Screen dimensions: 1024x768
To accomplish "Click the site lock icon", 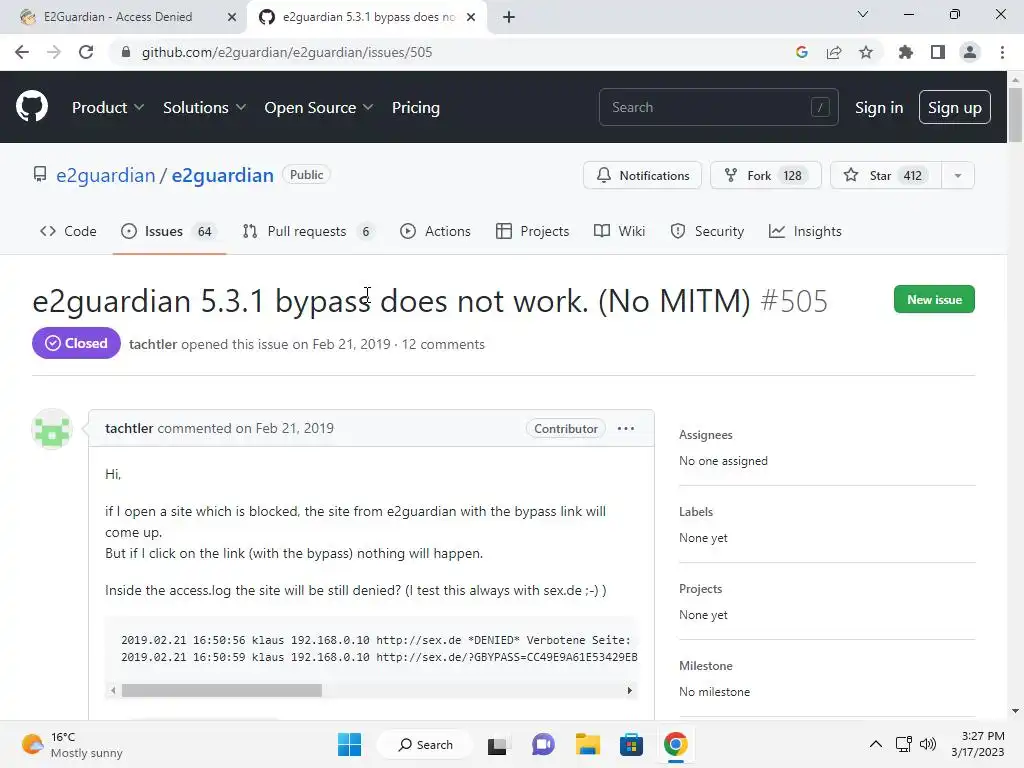I will (x=126, y=52).
